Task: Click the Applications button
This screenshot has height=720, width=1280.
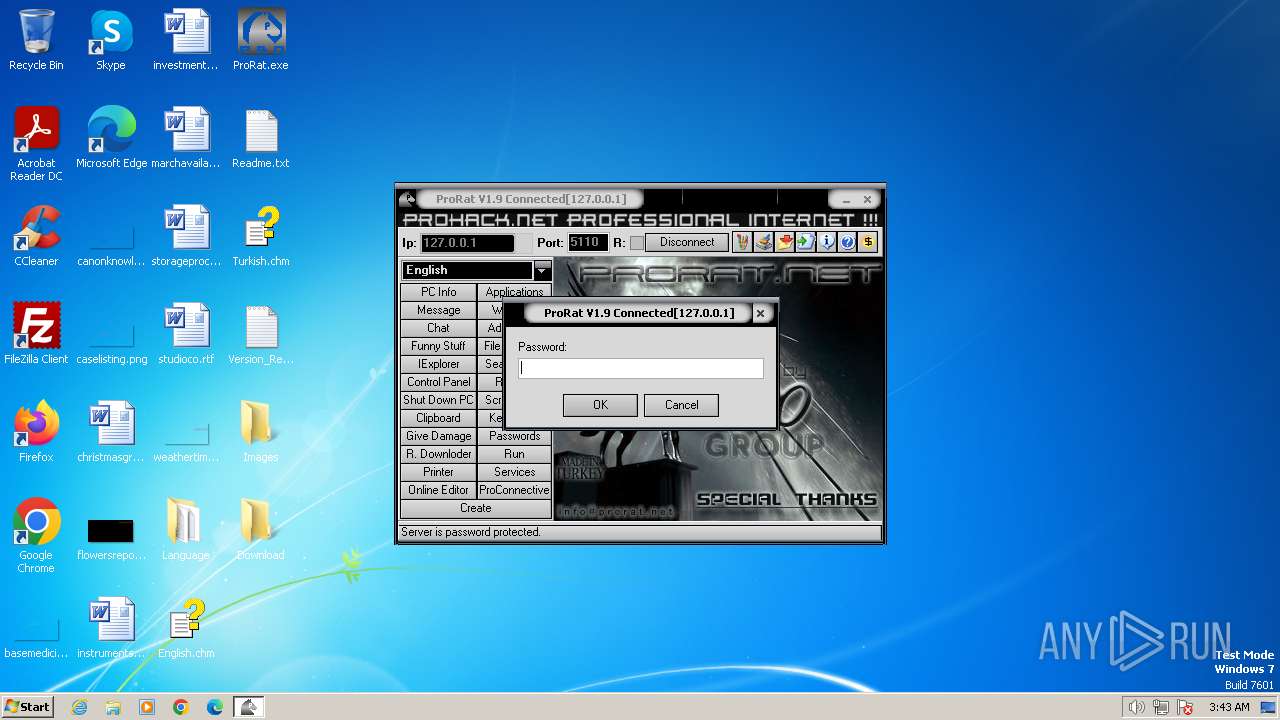Action: point(514,292)
